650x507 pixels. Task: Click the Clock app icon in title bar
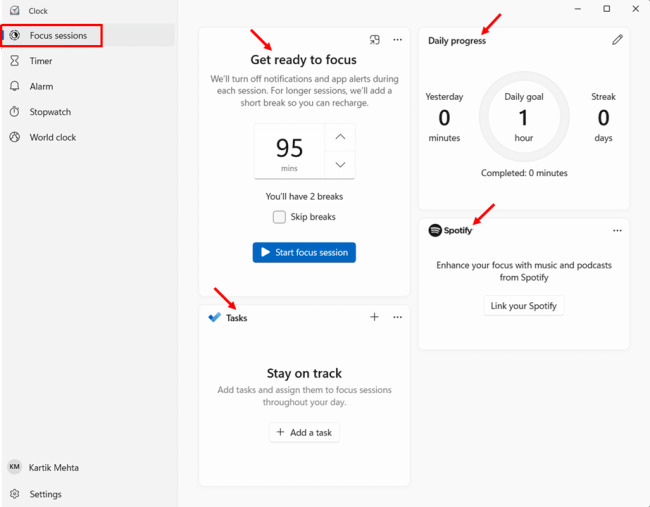click(x=15, y=10)
